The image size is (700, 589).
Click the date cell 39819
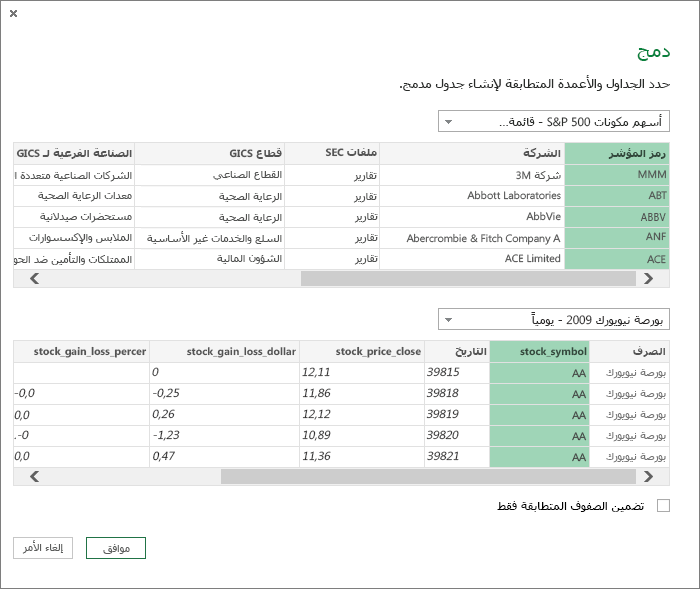click(457, 414)
